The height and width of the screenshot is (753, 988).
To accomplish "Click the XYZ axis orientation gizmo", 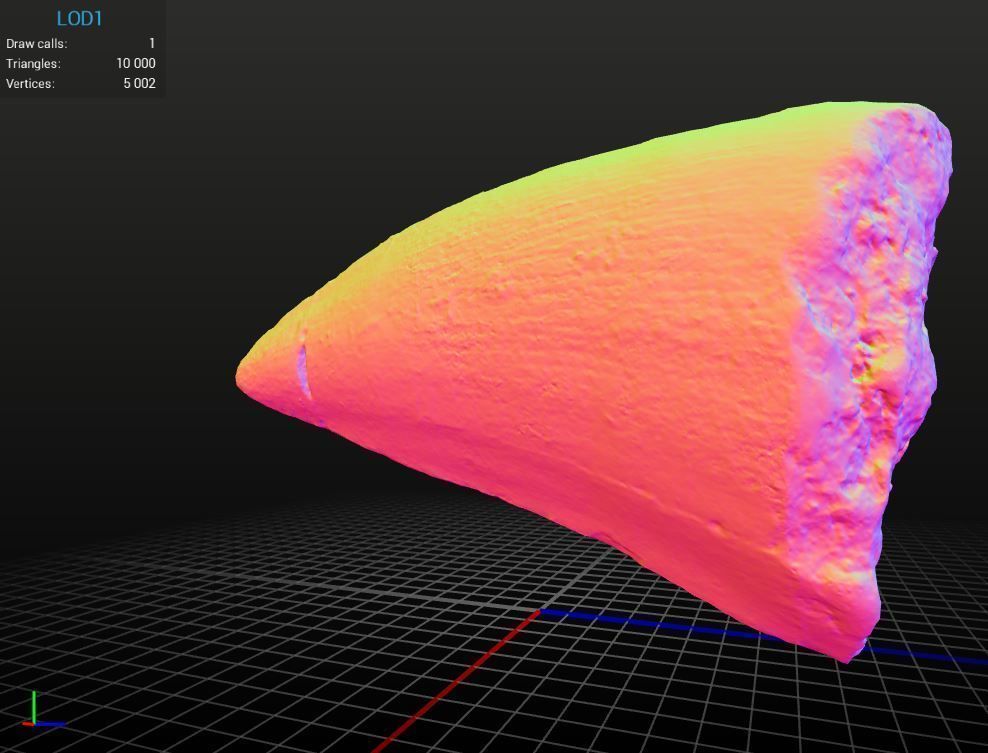I will (x=43, y=710).
